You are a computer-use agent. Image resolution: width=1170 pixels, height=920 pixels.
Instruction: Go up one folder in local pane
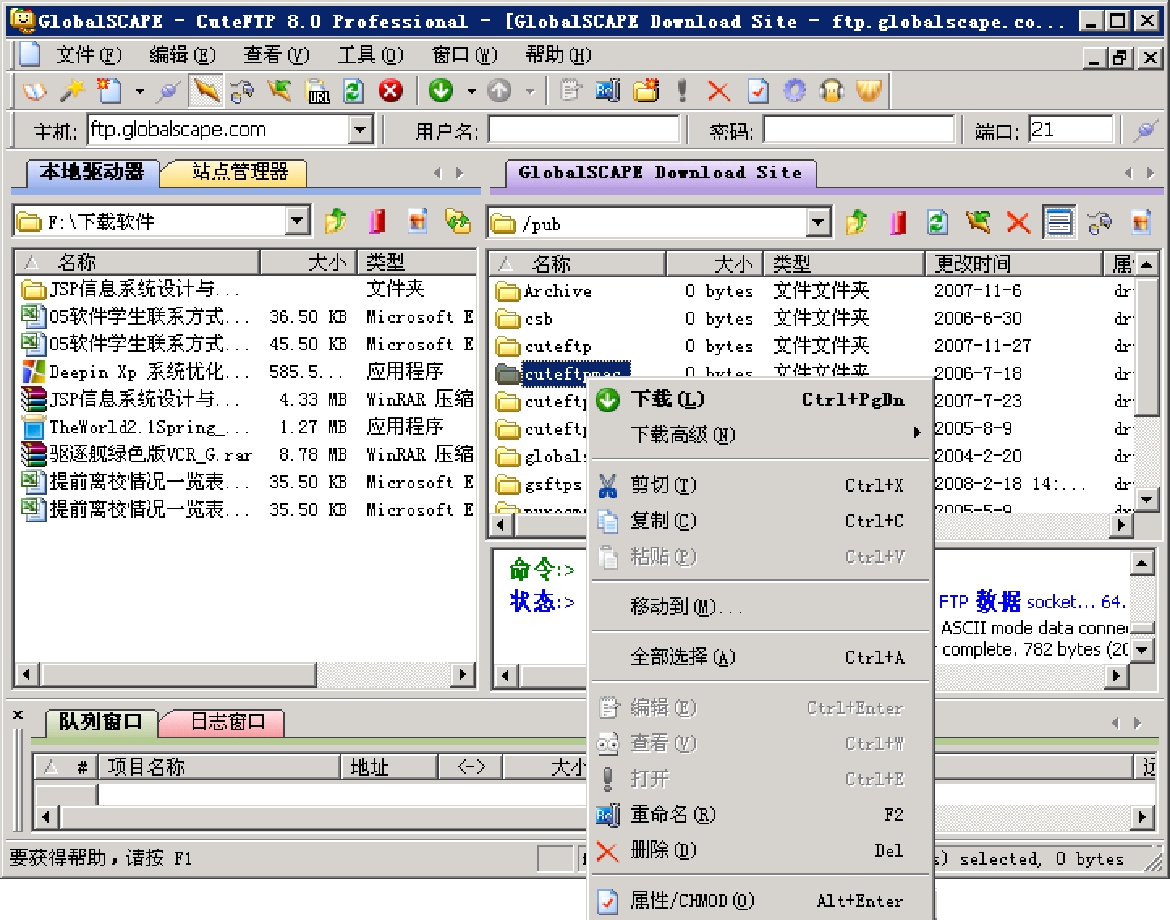(x=336, y=221)
